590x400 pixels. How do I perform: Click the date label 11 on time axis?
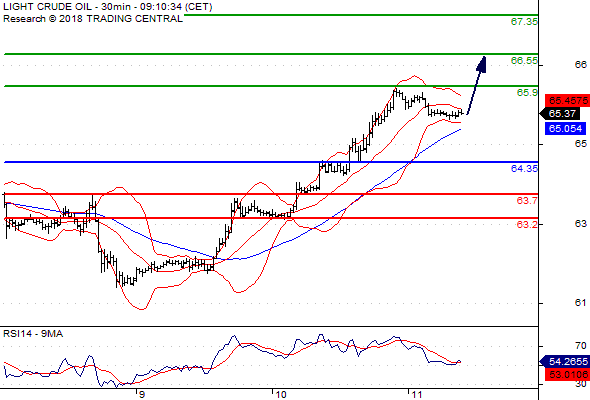[x=416, y=395]
